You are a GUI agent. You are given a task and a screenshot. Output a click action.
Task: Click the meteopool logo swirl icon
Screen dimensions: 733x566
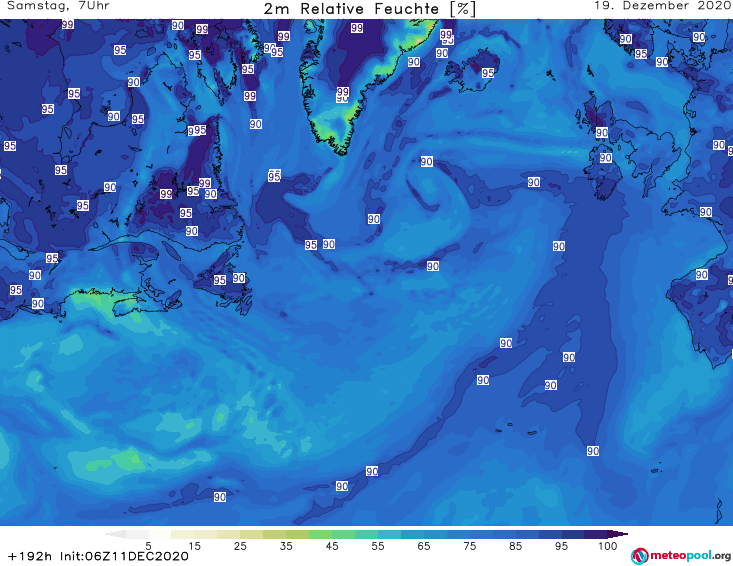click(639, 556)
